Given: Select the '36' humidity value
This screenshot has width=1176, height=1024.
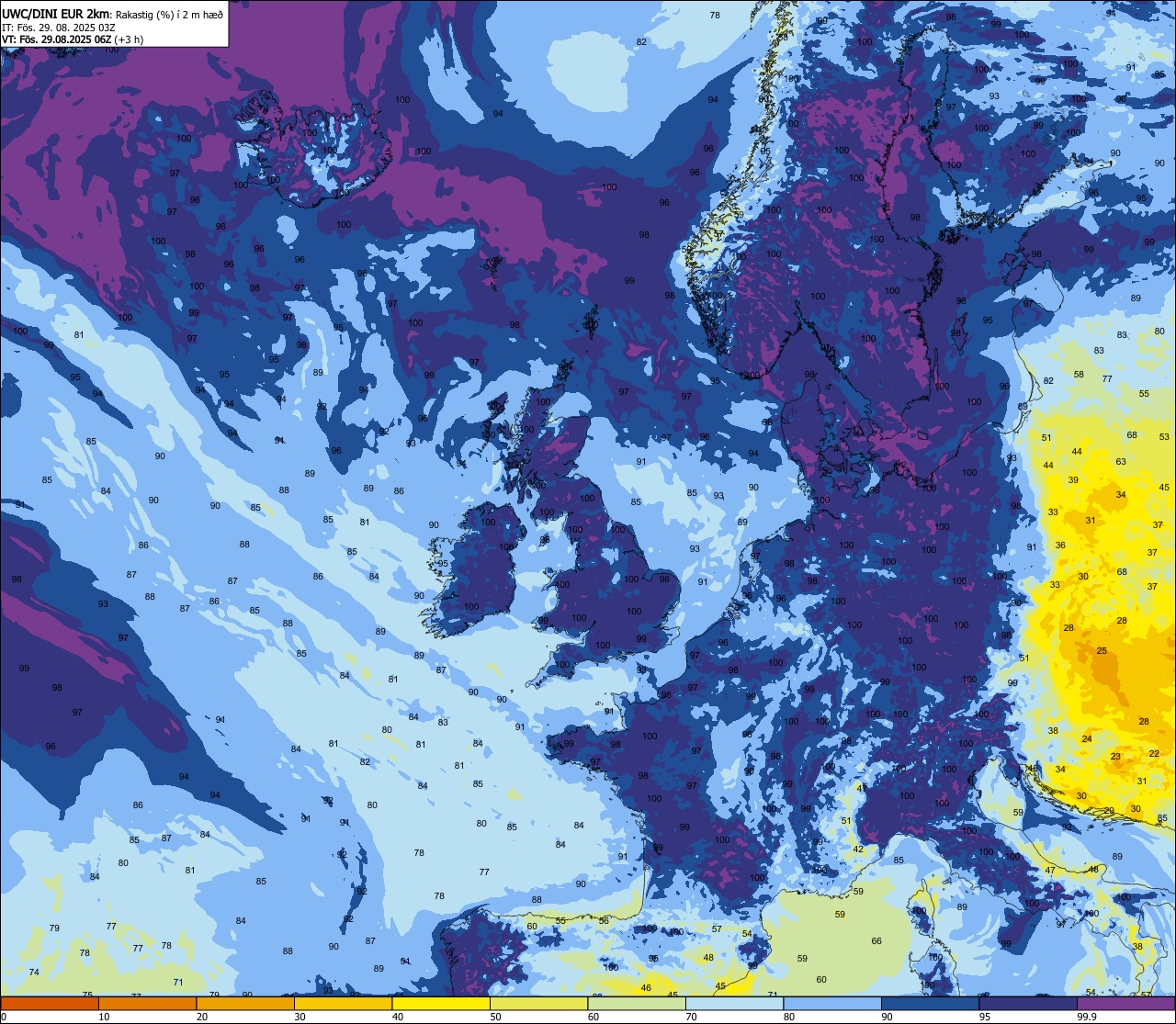Looking at the screenshot, I should coord(1060,546).
